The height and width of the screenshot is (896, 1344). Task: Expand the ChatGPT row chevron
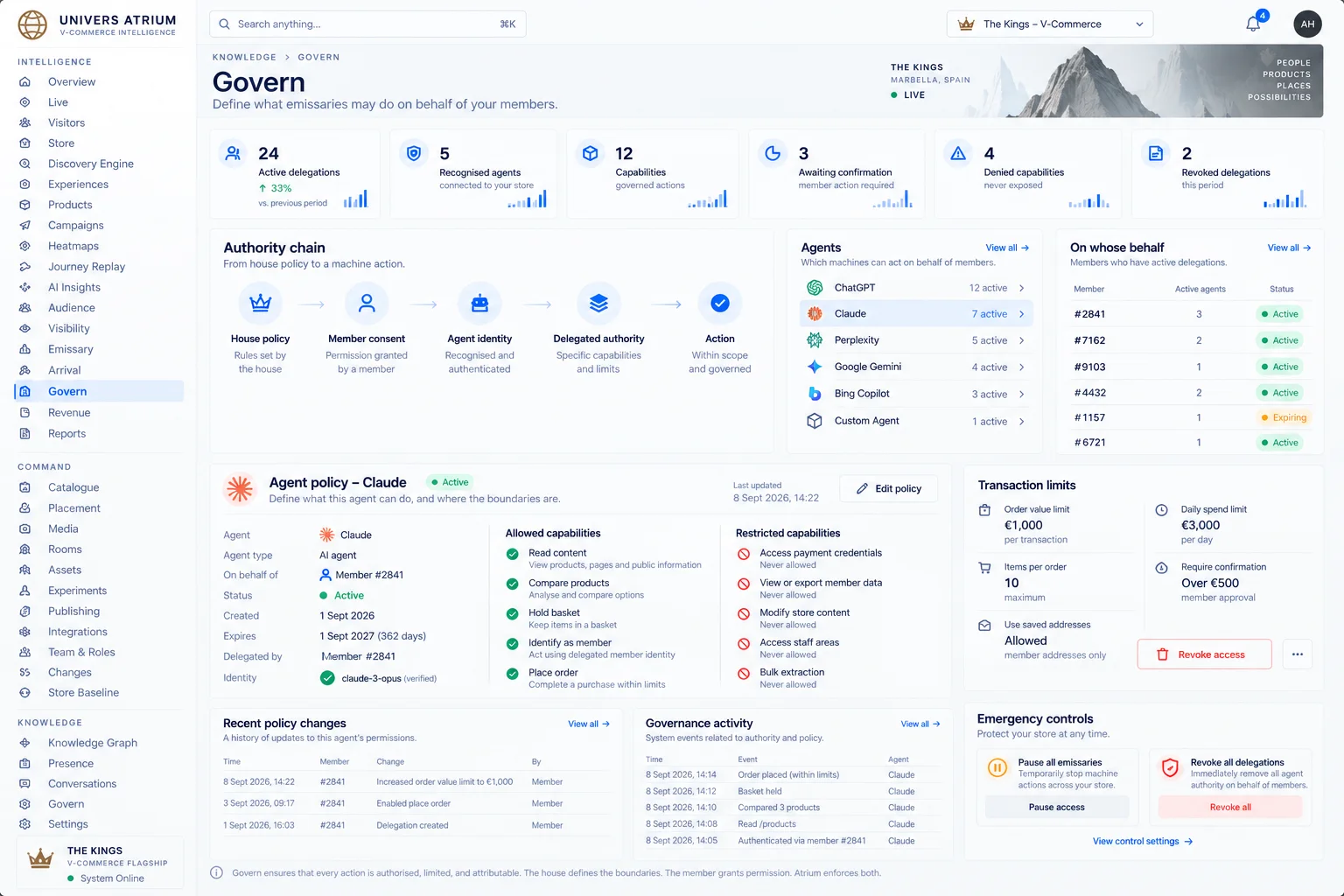coord(1021,288)
